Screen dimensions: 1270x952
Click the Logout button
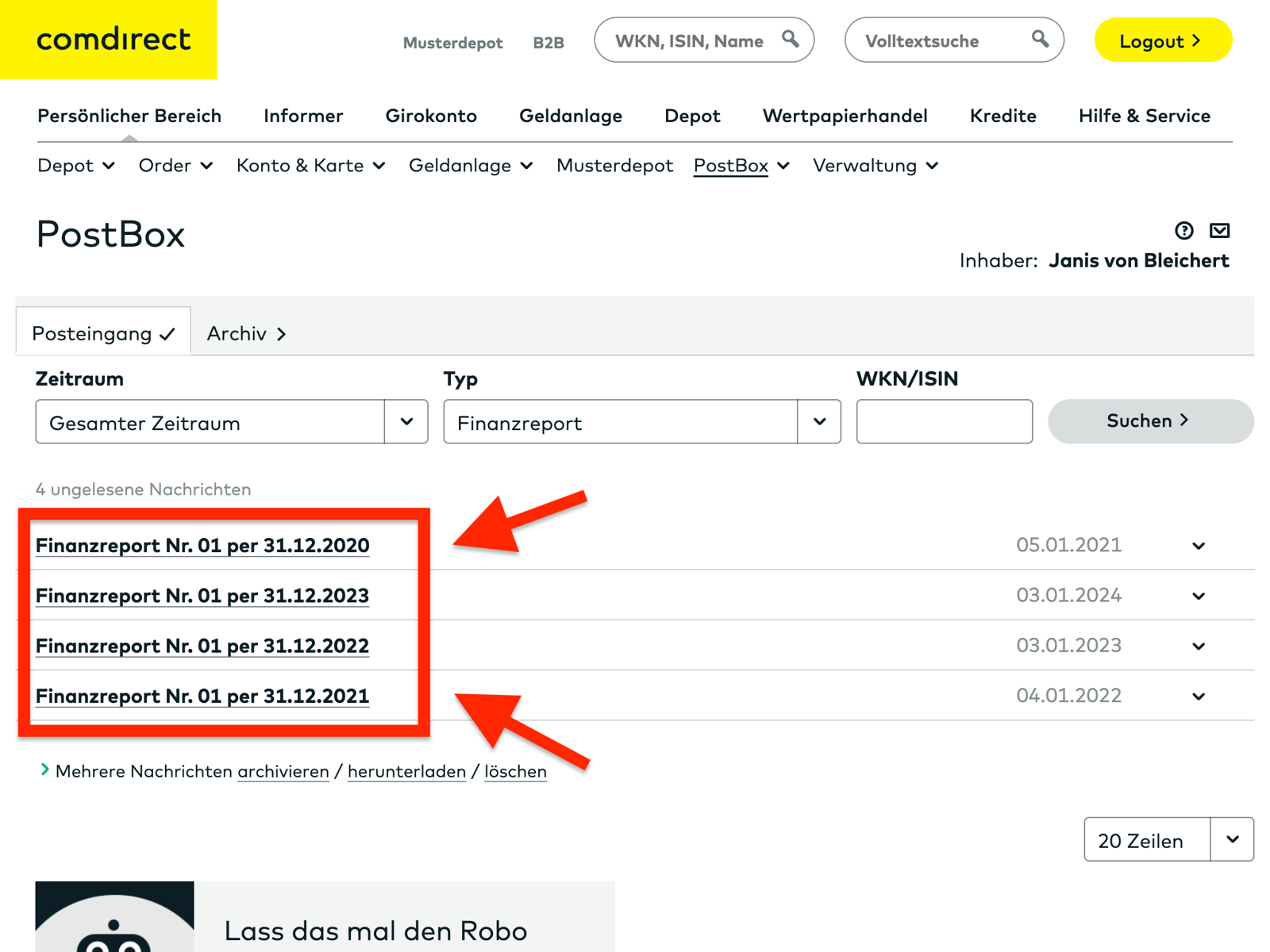[x=1162, y=40]
